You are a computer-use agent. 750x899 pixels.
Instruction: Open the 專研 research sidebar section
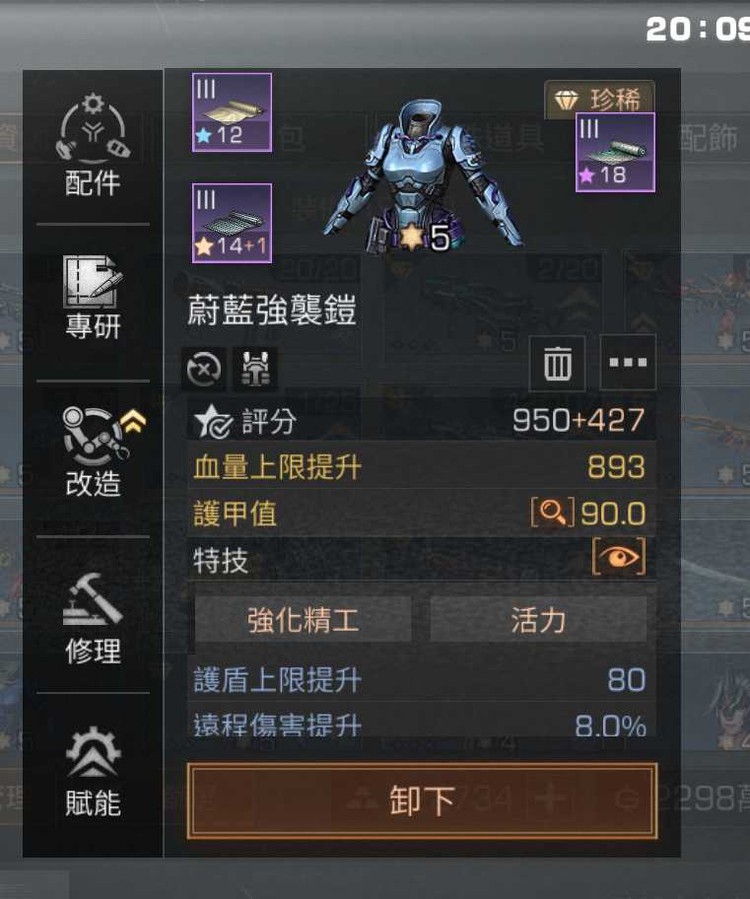click(x=93, y=298)
